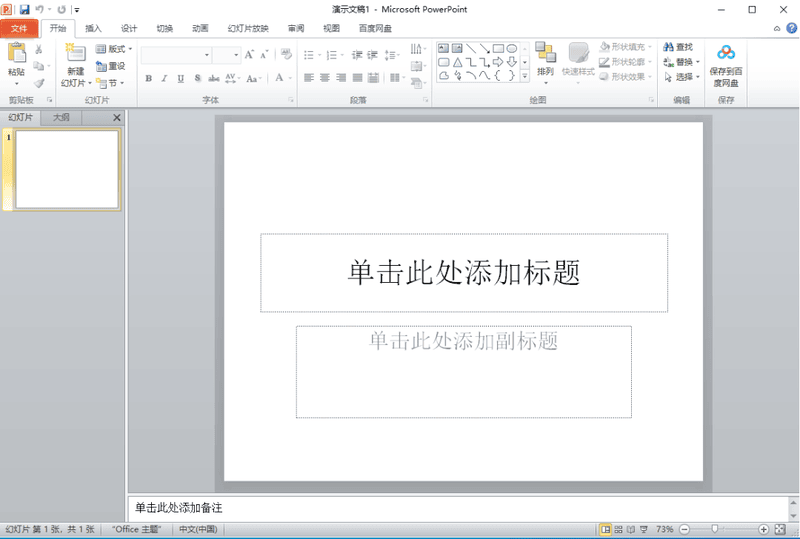Open PowerPoint Help question mark
This screenshot has height=539, width=800.
coord(792,29)
